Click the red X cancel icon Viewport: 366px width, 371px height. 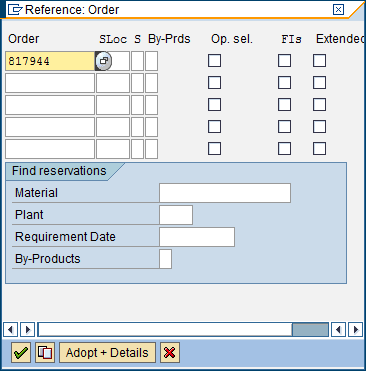[170, 352]
